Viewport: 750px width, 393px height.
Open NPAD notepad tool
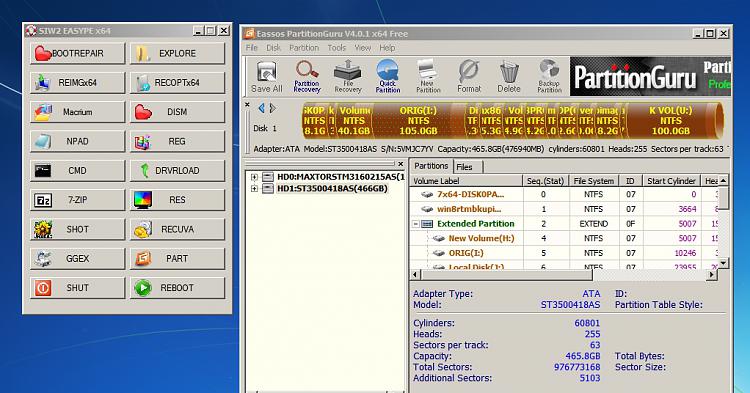click(x=77, y=141)
